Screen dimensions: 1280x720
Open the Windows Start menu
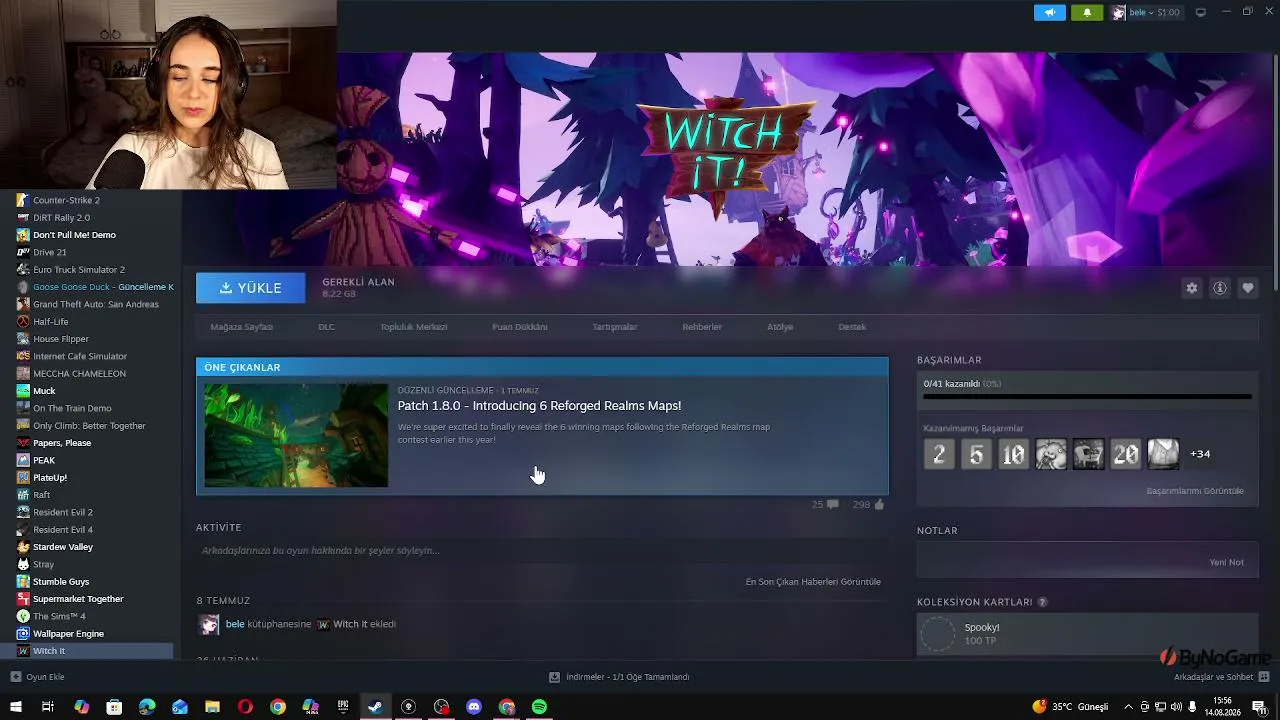tap(15, 707)
